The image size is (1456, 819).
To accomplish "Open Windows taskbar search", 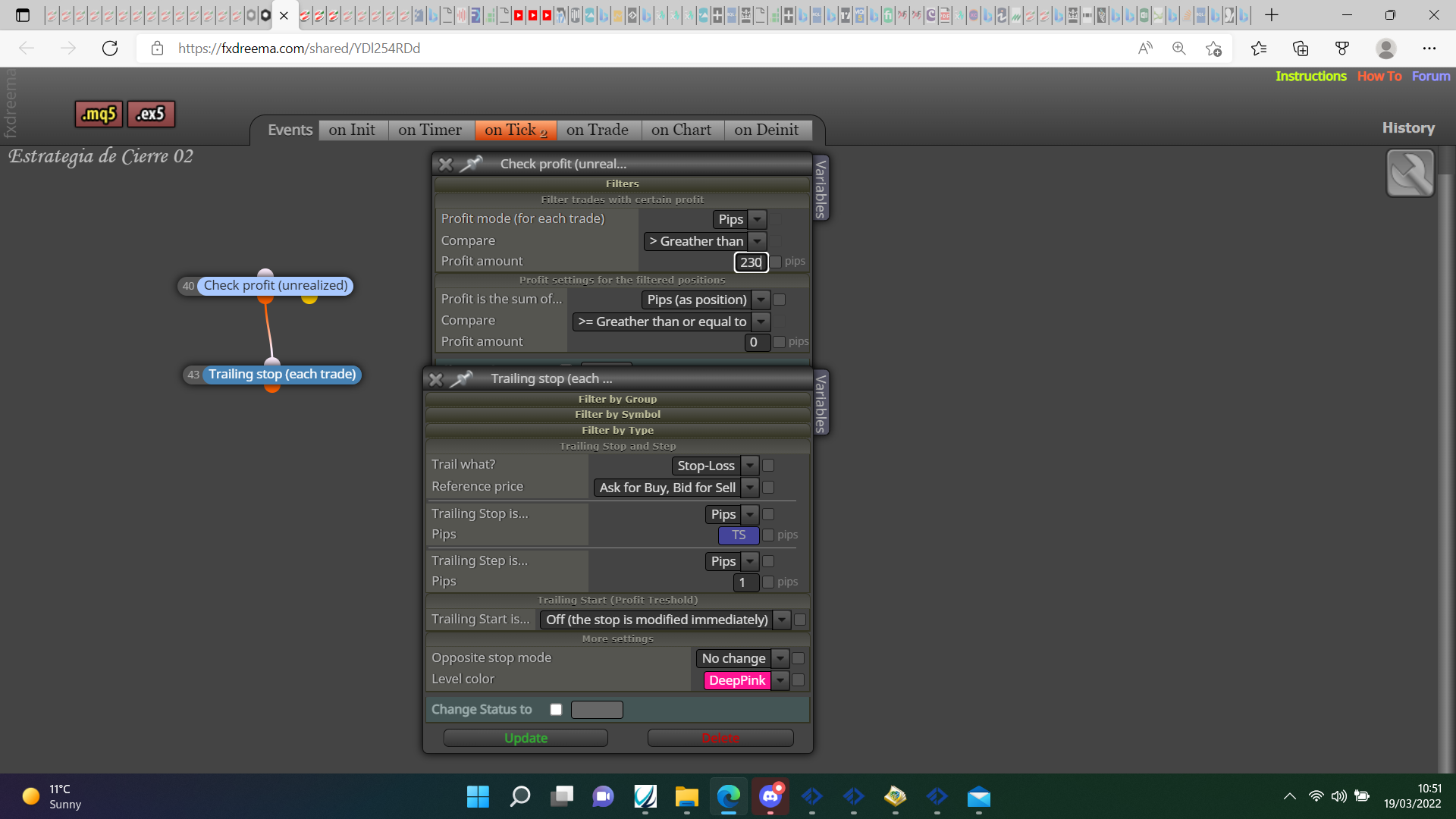I will coord(520,797).
